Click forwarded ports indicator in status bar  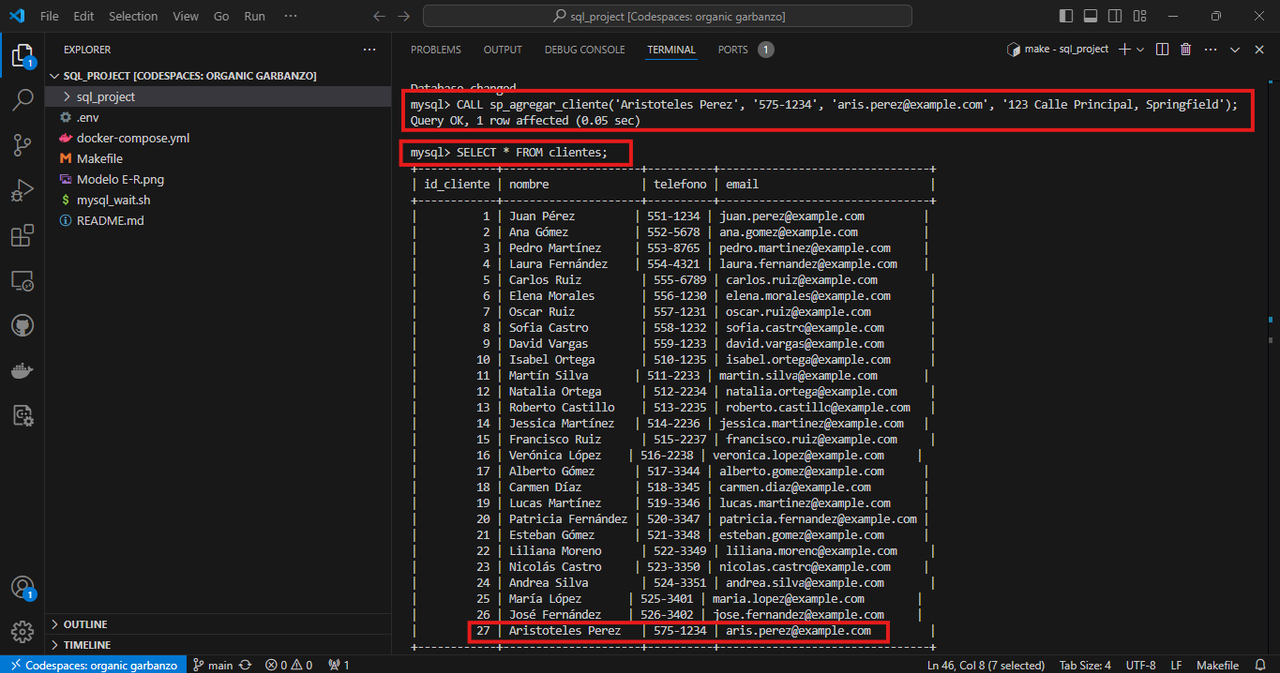tap(339, 665)
